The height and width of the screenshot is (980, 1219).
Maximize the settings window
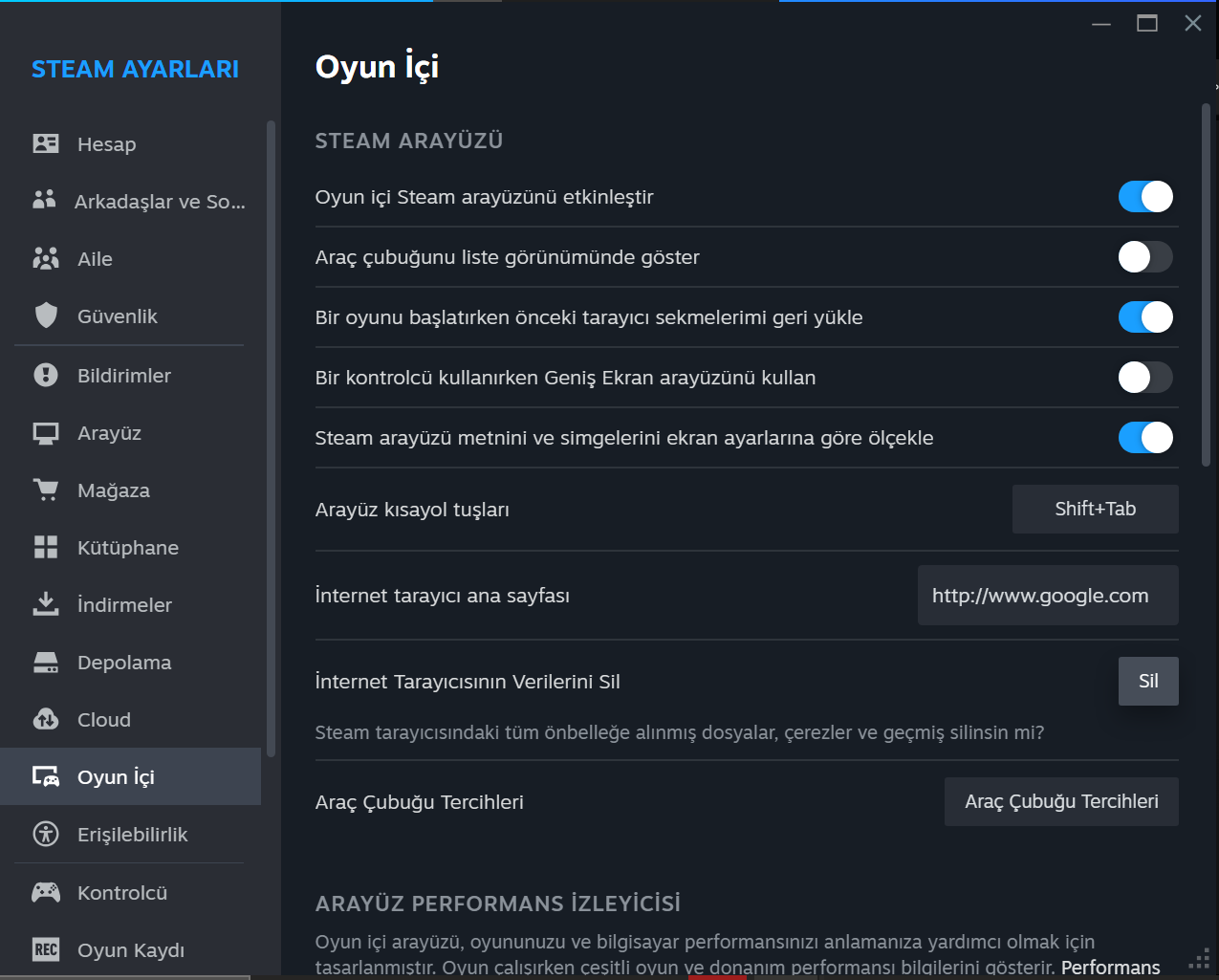click(1147, 23)
